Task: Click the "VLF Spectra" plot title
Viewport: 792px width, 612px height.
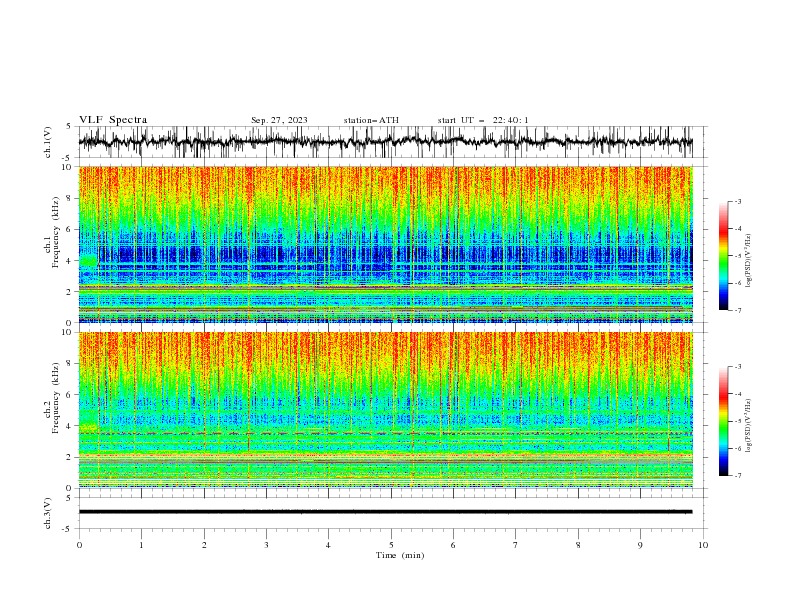Action: click(x=113, y=120)
